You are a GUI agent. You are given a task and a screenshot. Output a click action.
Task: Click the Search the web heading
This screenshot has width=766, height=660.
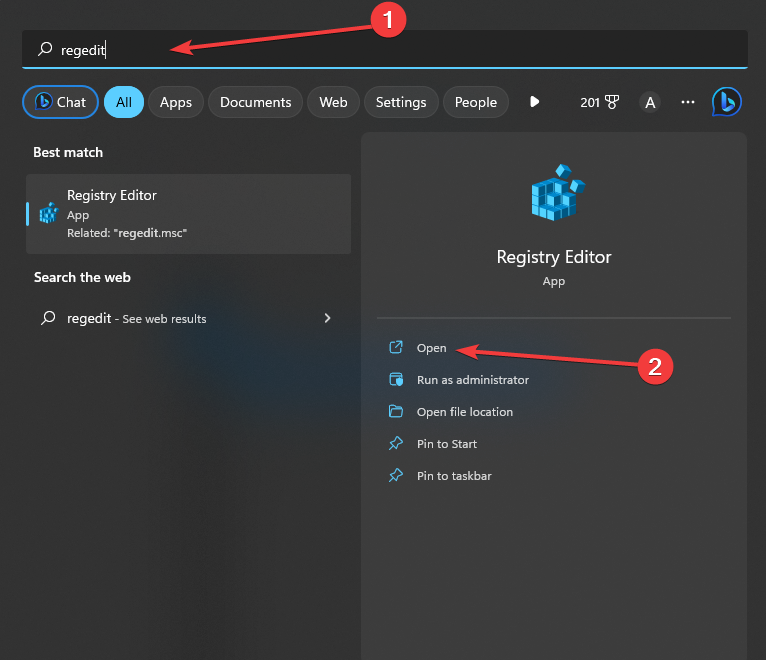coord(82,277)
